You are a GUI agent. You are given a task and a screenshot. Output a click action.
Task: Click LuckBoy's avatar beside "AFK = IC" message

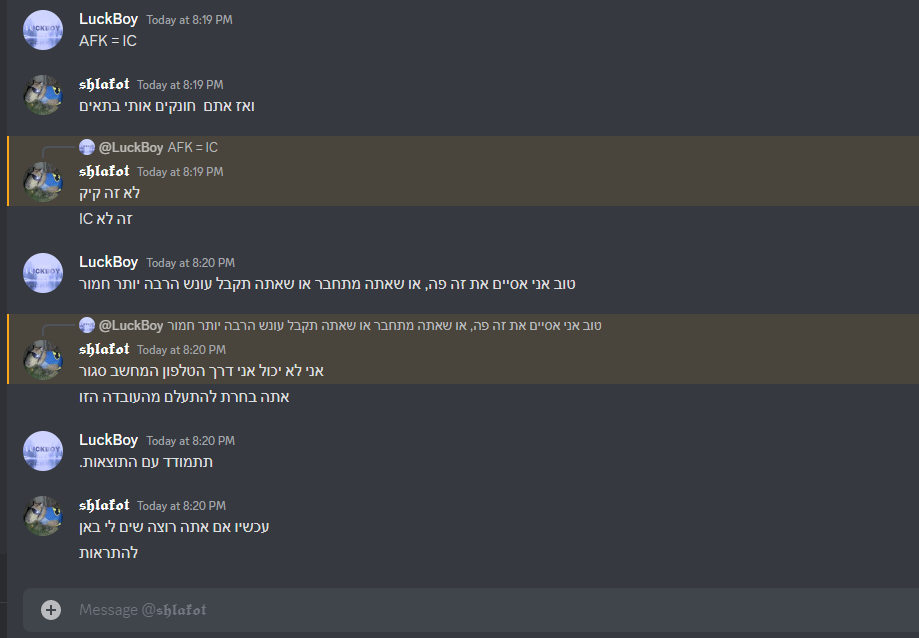(x=43, y=30)
